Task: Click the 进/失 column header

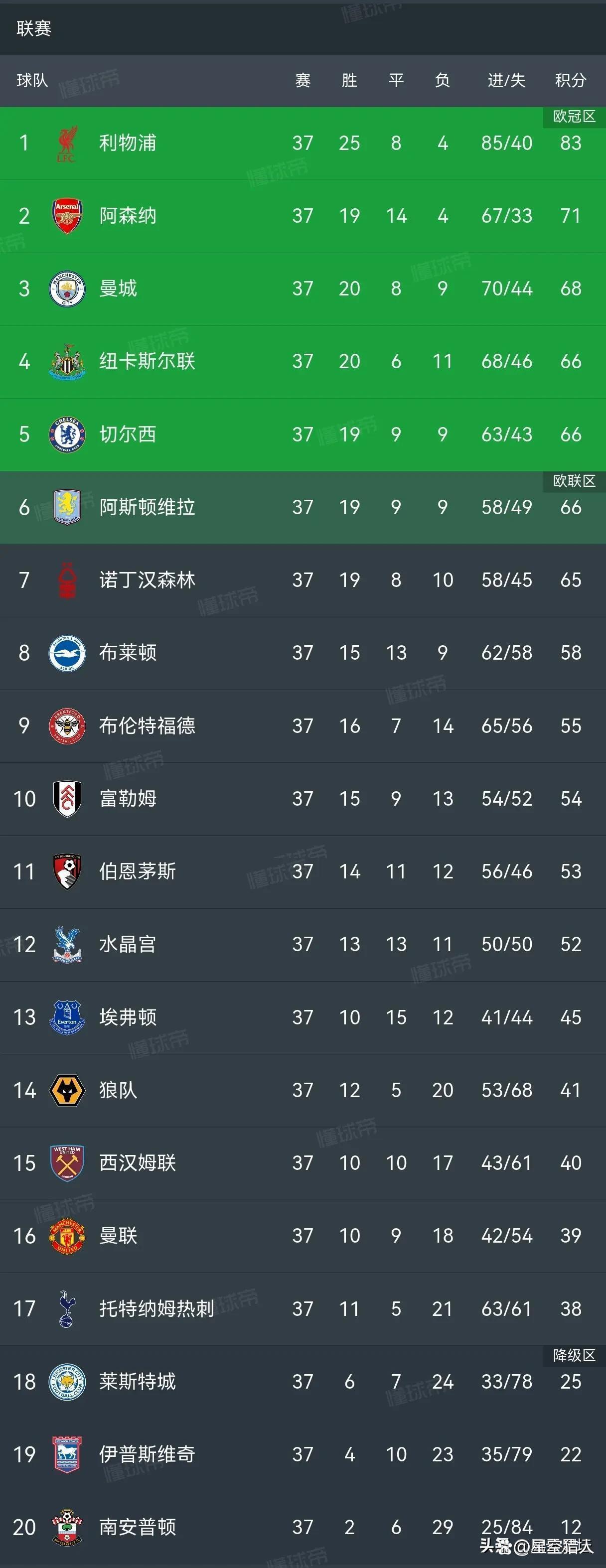Action: tap(506, 80)
